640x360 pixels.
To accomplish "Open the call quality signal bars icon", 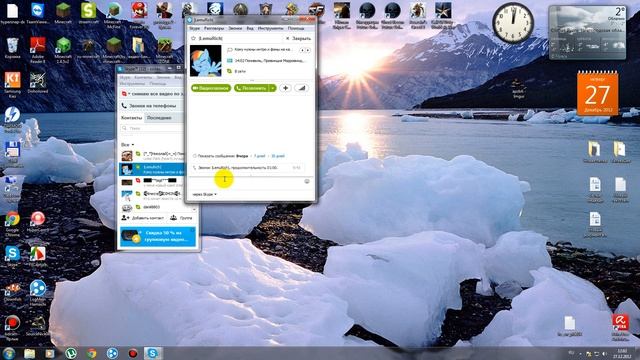I will [301, 88].
